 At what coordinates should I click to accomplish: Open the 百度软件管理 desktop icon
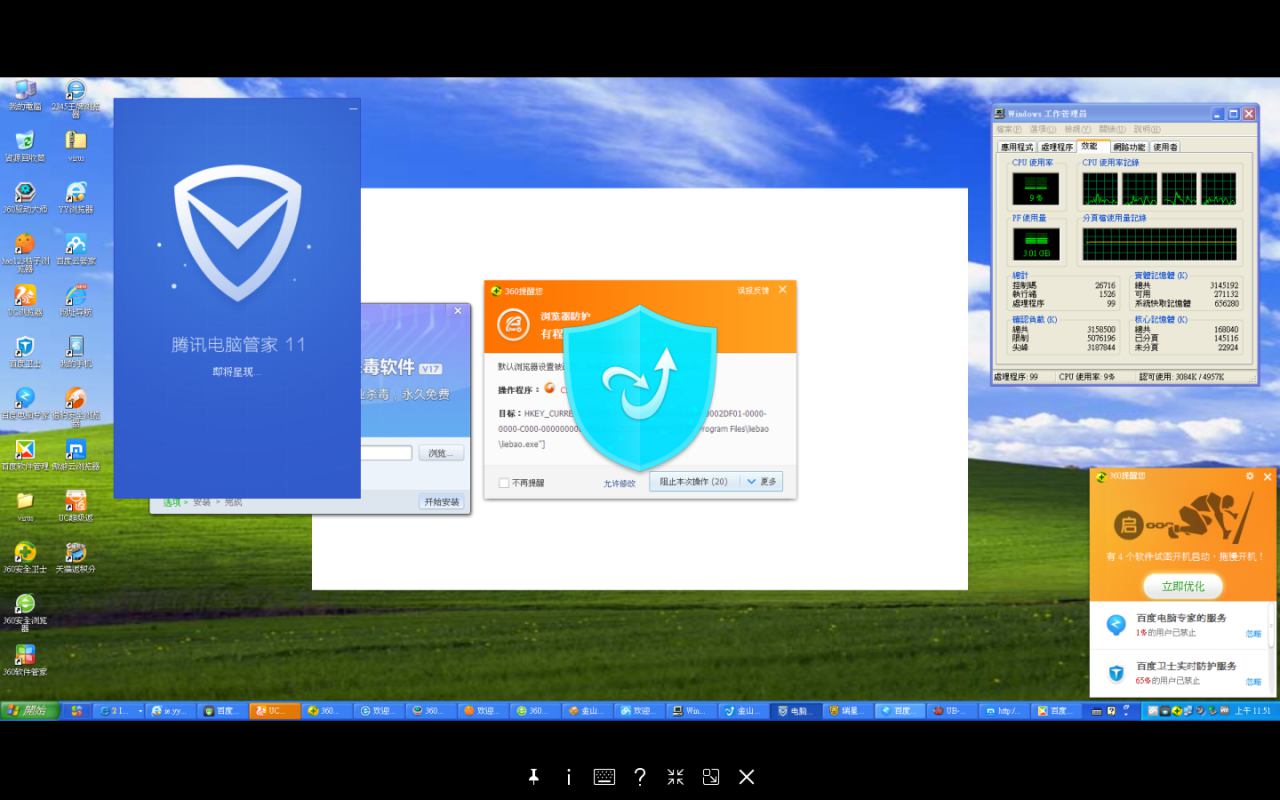click(25, 456)
